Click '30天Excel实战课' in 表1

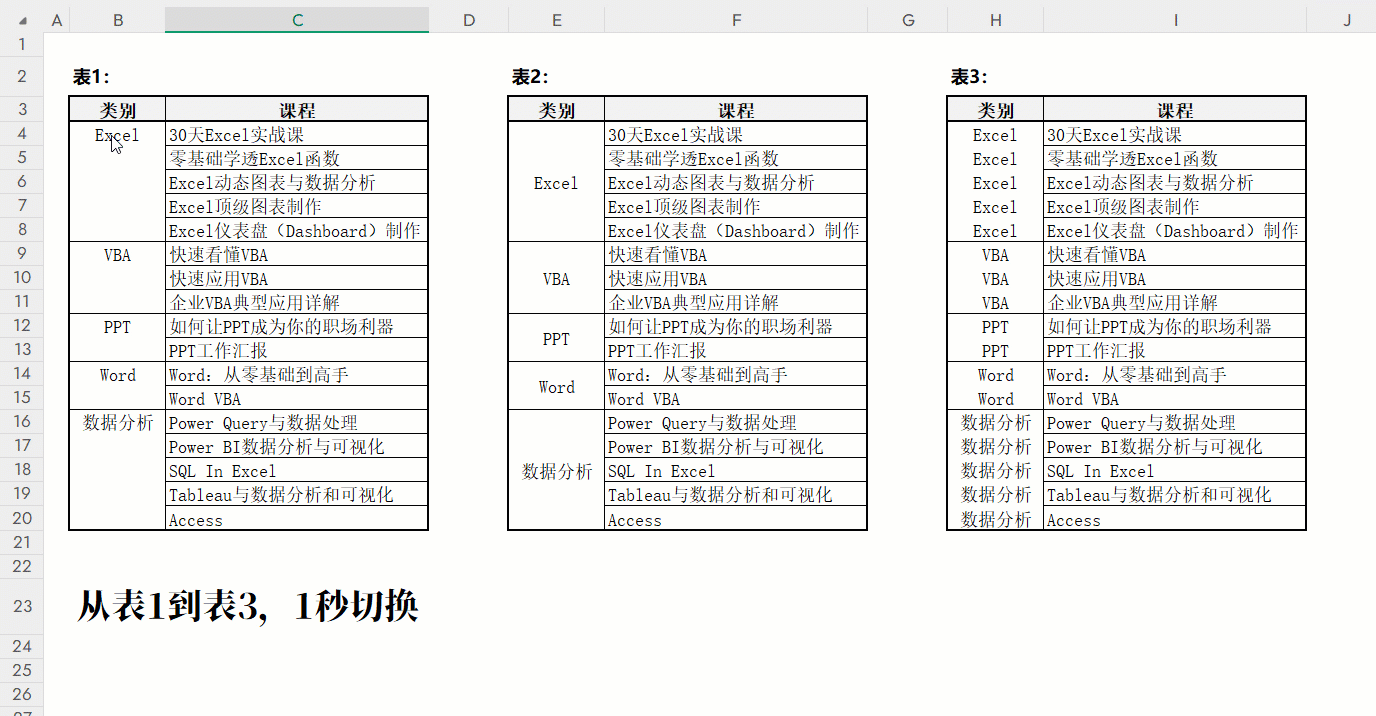(297, 134)
